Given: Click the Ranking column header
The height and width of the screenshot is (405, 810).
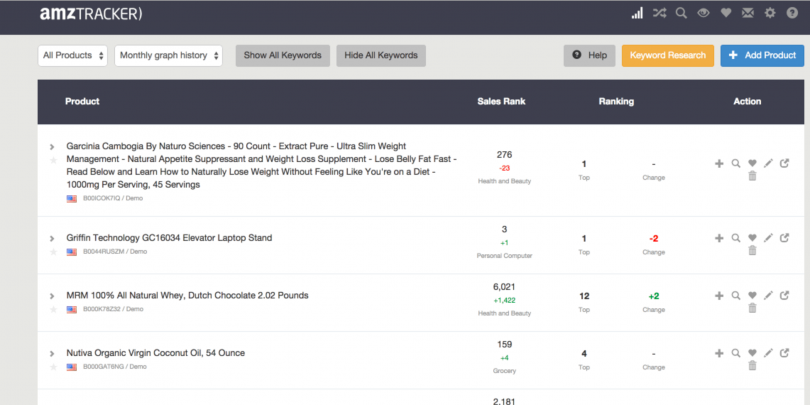Looking at the screenshot, I should point(616,101).
